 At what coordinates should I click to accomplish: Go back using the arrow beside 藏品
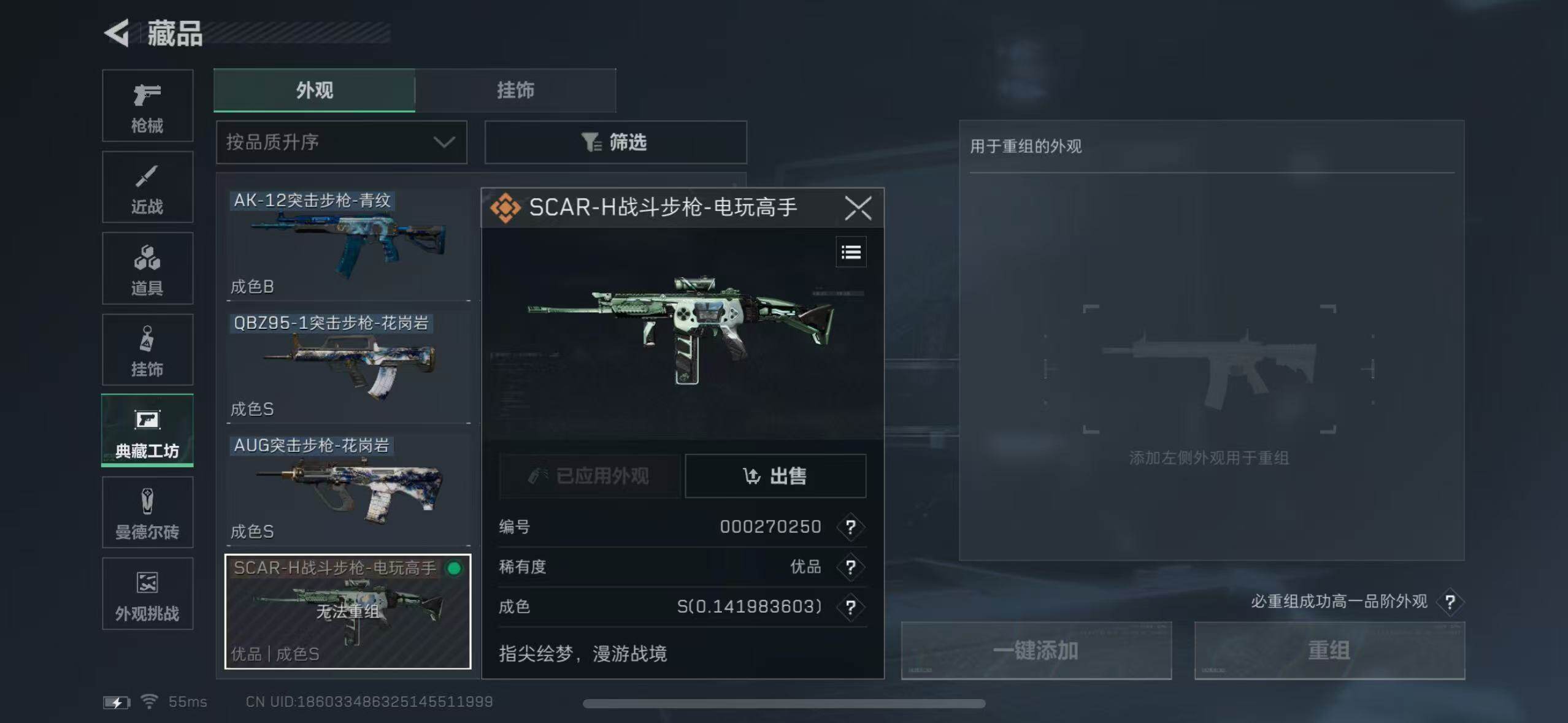click(x=117, y=33)
